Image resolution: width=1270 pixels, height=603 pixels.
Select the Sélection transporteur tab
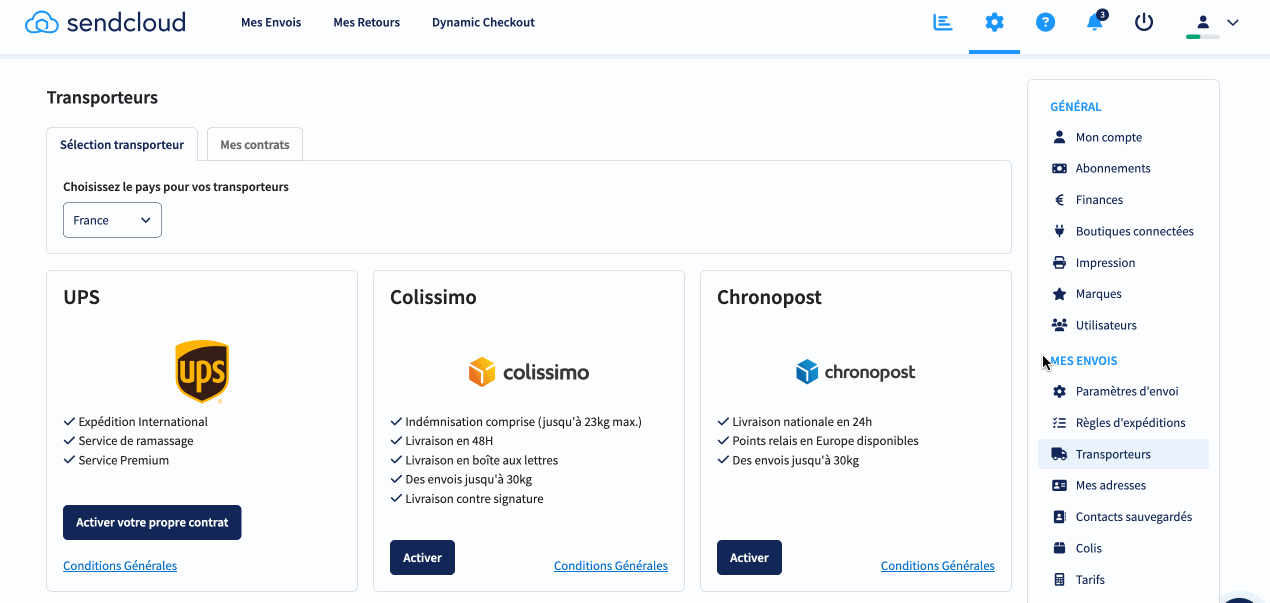point(122,144)
